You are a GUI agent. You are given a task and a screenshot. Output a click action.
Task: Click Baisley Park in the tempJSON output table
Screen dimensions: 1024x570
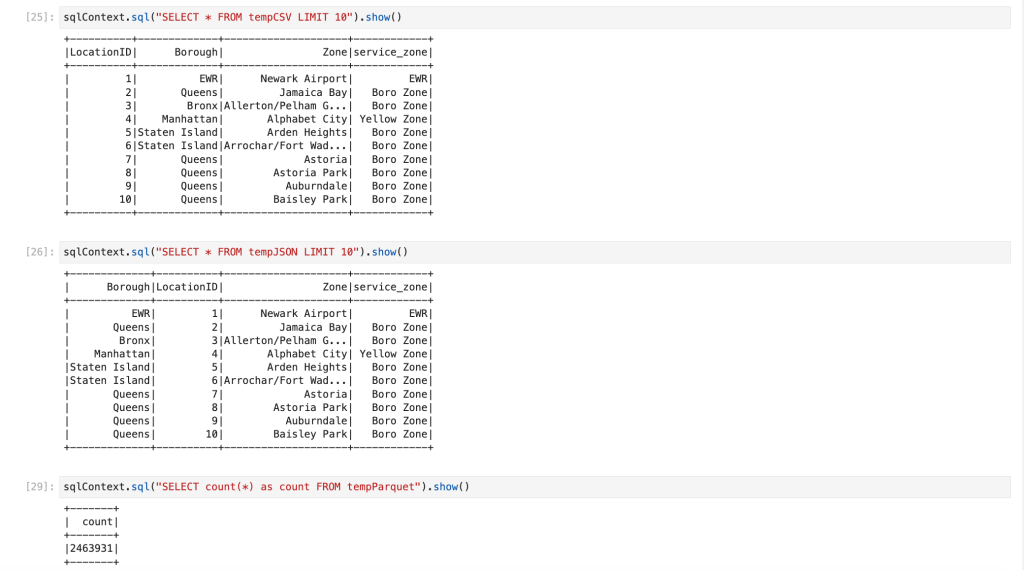click(x=310, y=434)
